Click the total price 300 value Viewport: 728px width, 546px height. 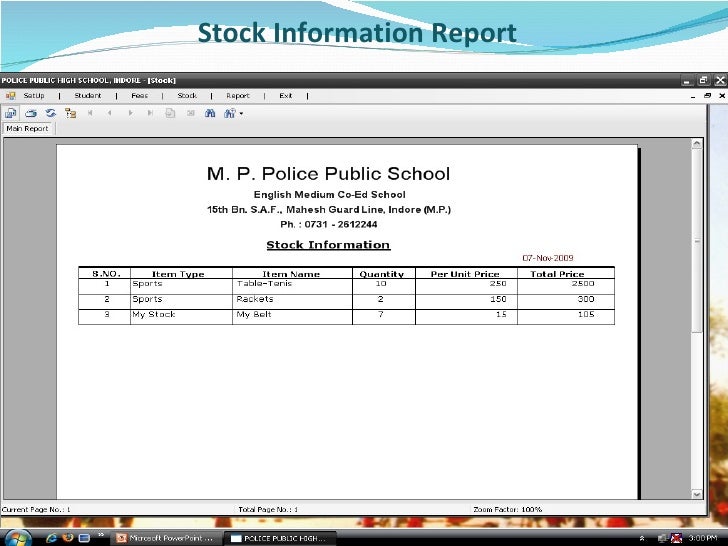(586, 299)
